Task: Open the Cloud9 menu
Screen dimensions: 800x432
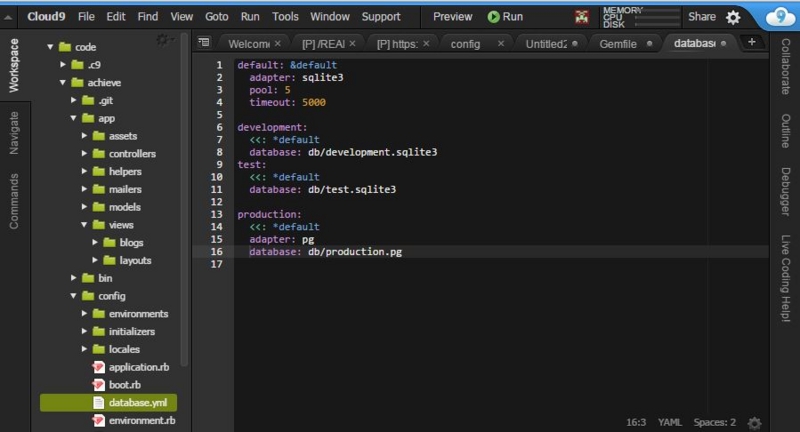Action: point(46,17)
